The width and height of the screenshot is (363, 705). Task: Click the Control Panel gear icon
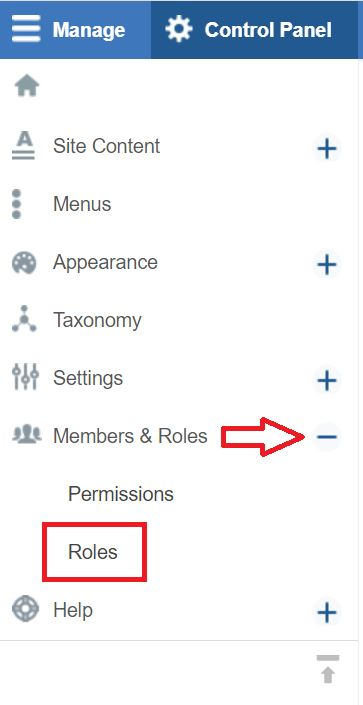tap(179, 29)
